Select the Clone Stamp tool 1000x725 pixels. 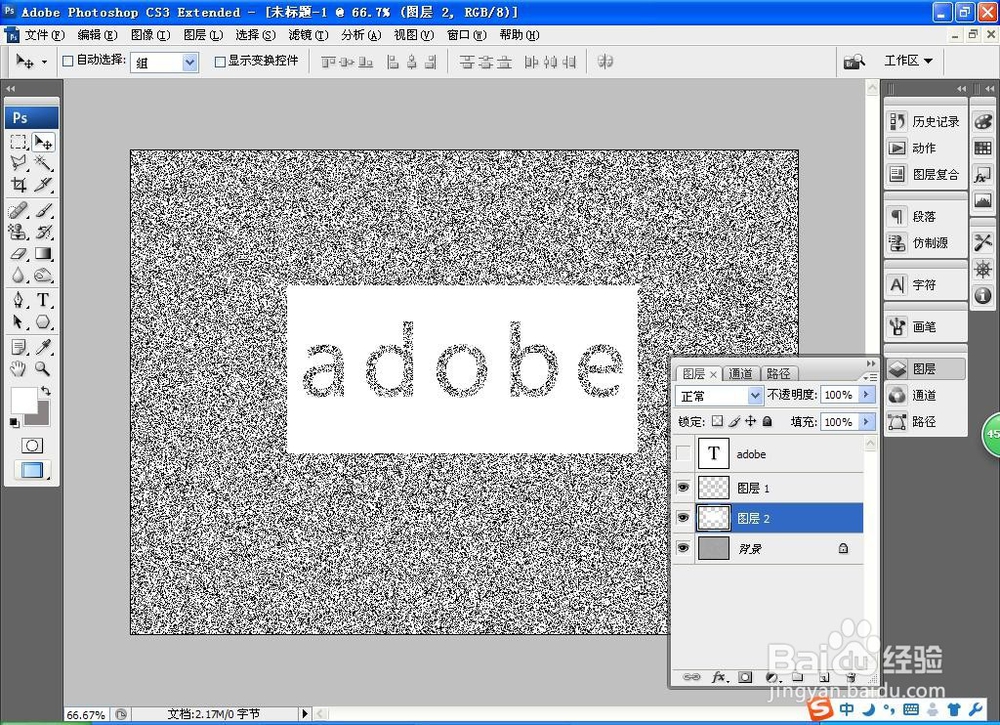pyautogui.click(x=18, y=231)
